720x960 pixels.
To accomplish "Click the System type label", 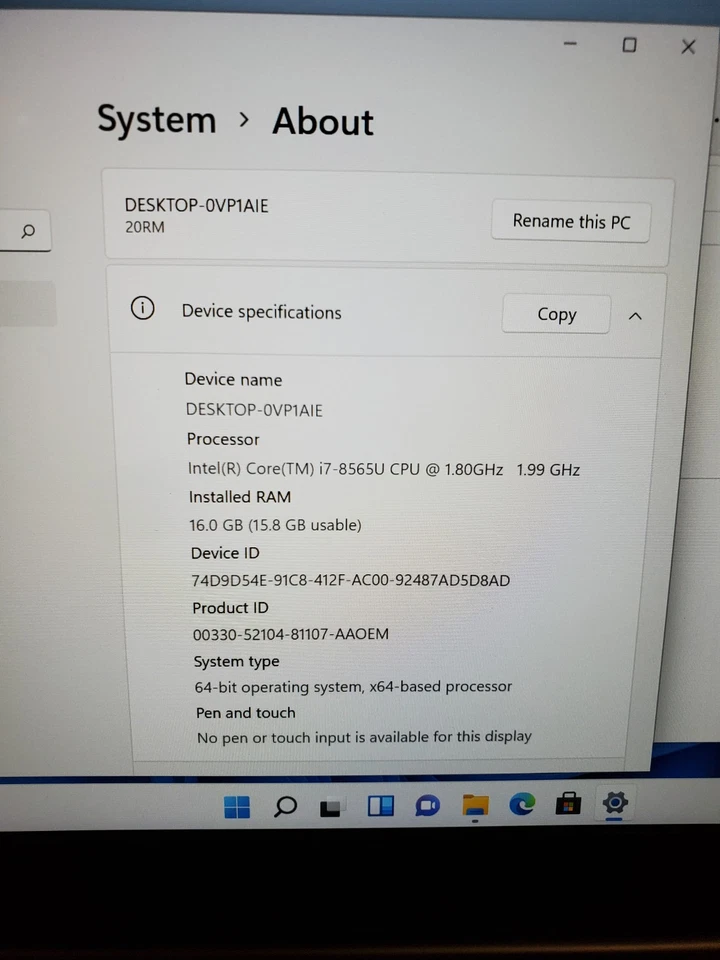I will coord(236,661).
